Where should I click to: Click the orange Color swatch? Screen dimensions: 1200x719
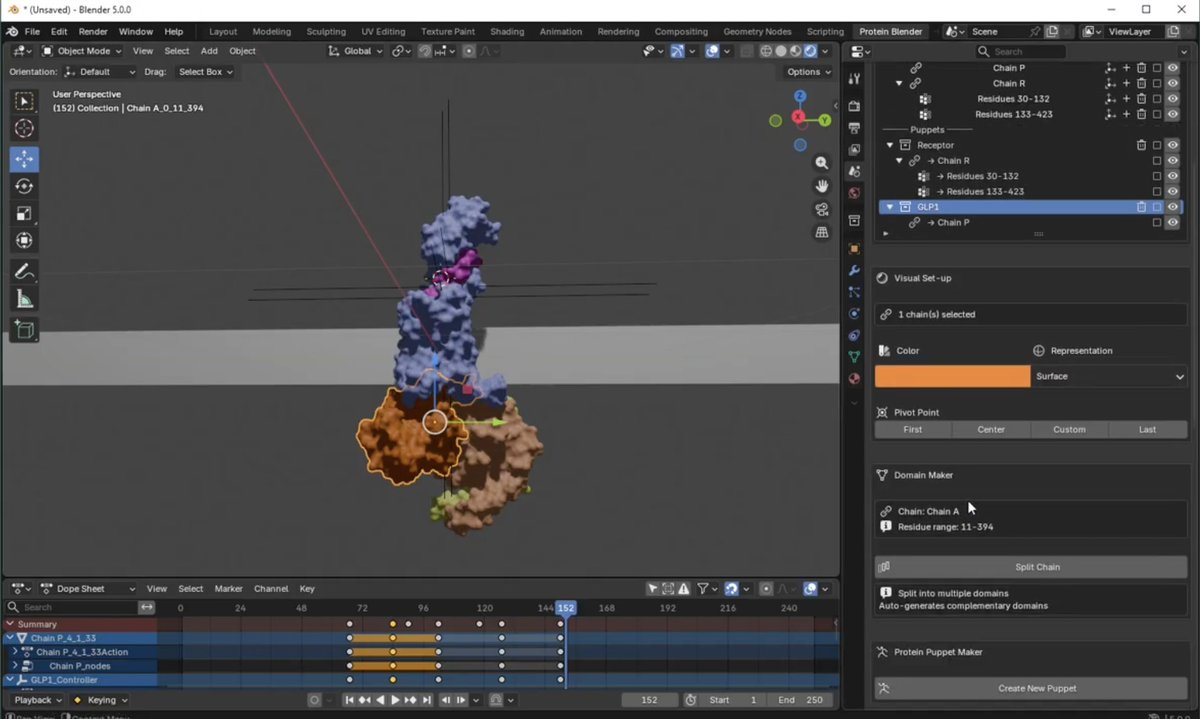point(952,376)
